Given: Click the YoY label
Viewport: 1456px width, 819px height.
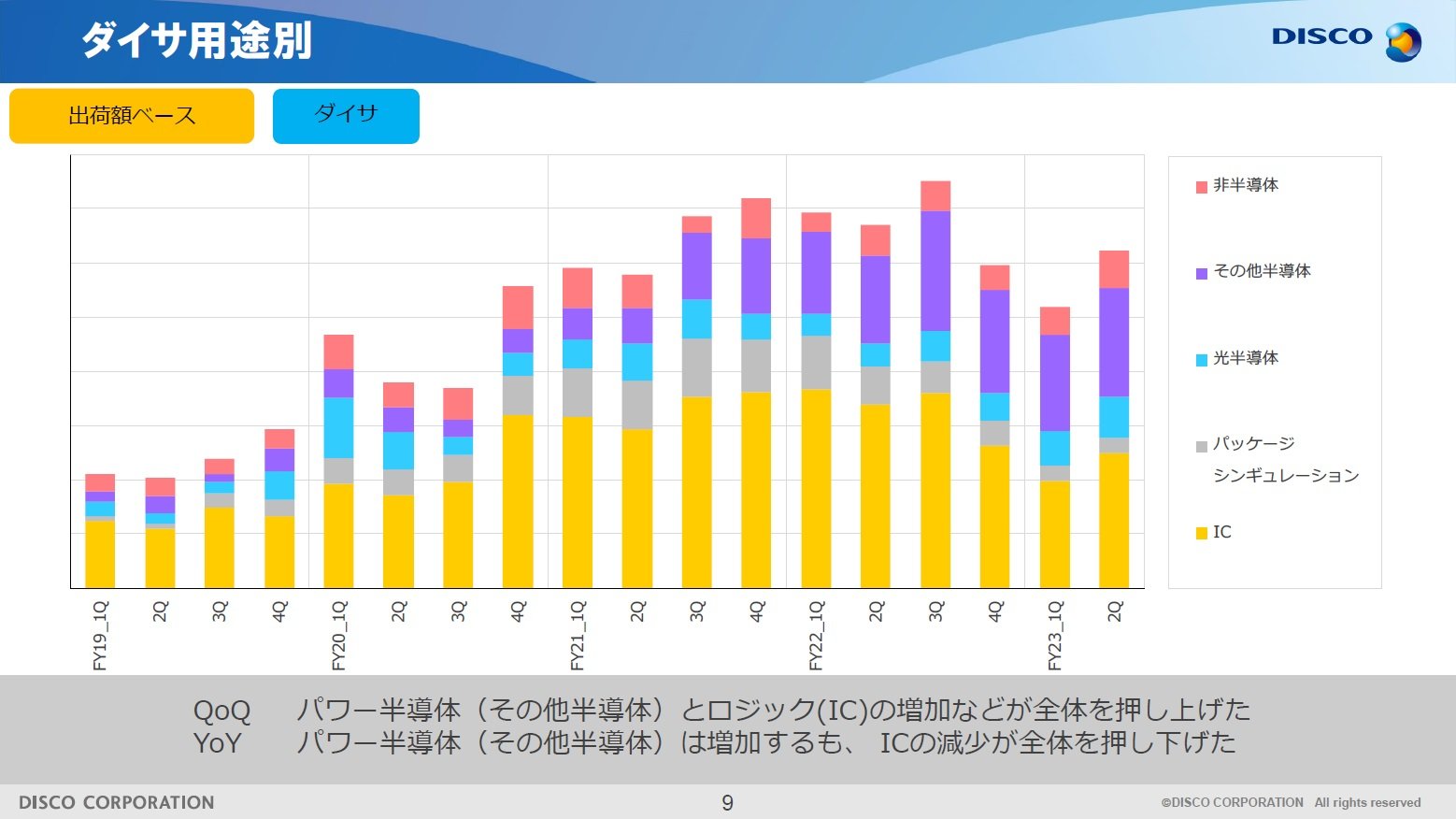Looking at the screenshot, I should (217, 743).
